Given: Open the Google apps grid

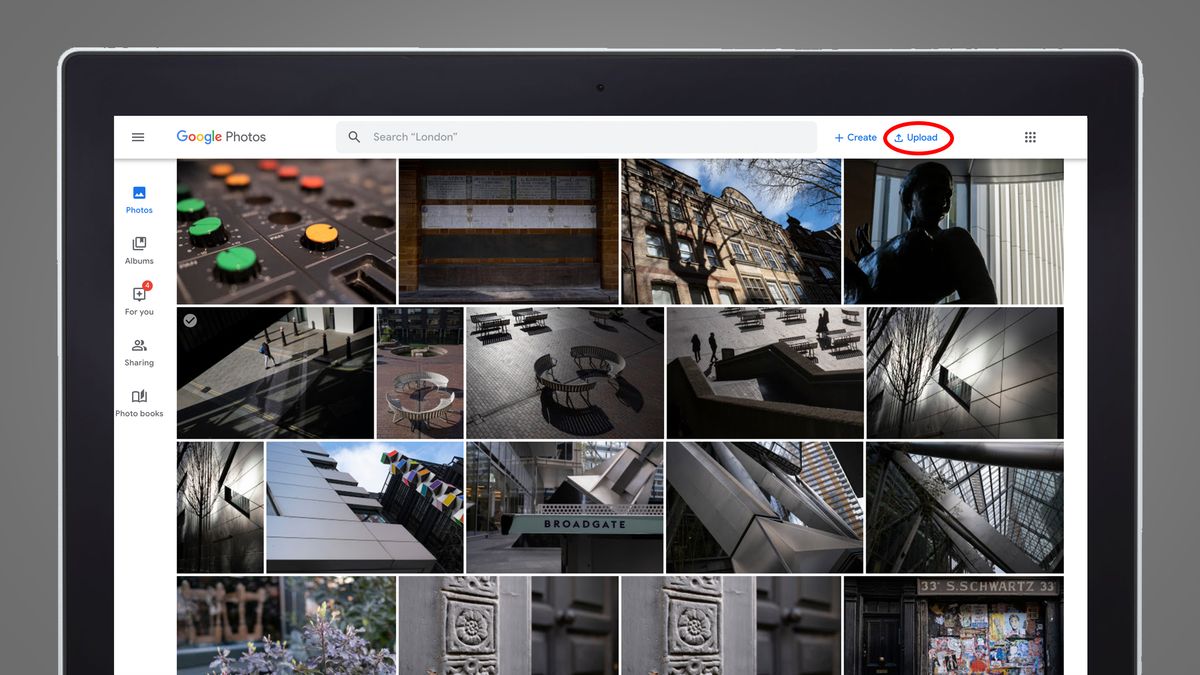Looking at the screenshot, I should [x=1029, y=136].
